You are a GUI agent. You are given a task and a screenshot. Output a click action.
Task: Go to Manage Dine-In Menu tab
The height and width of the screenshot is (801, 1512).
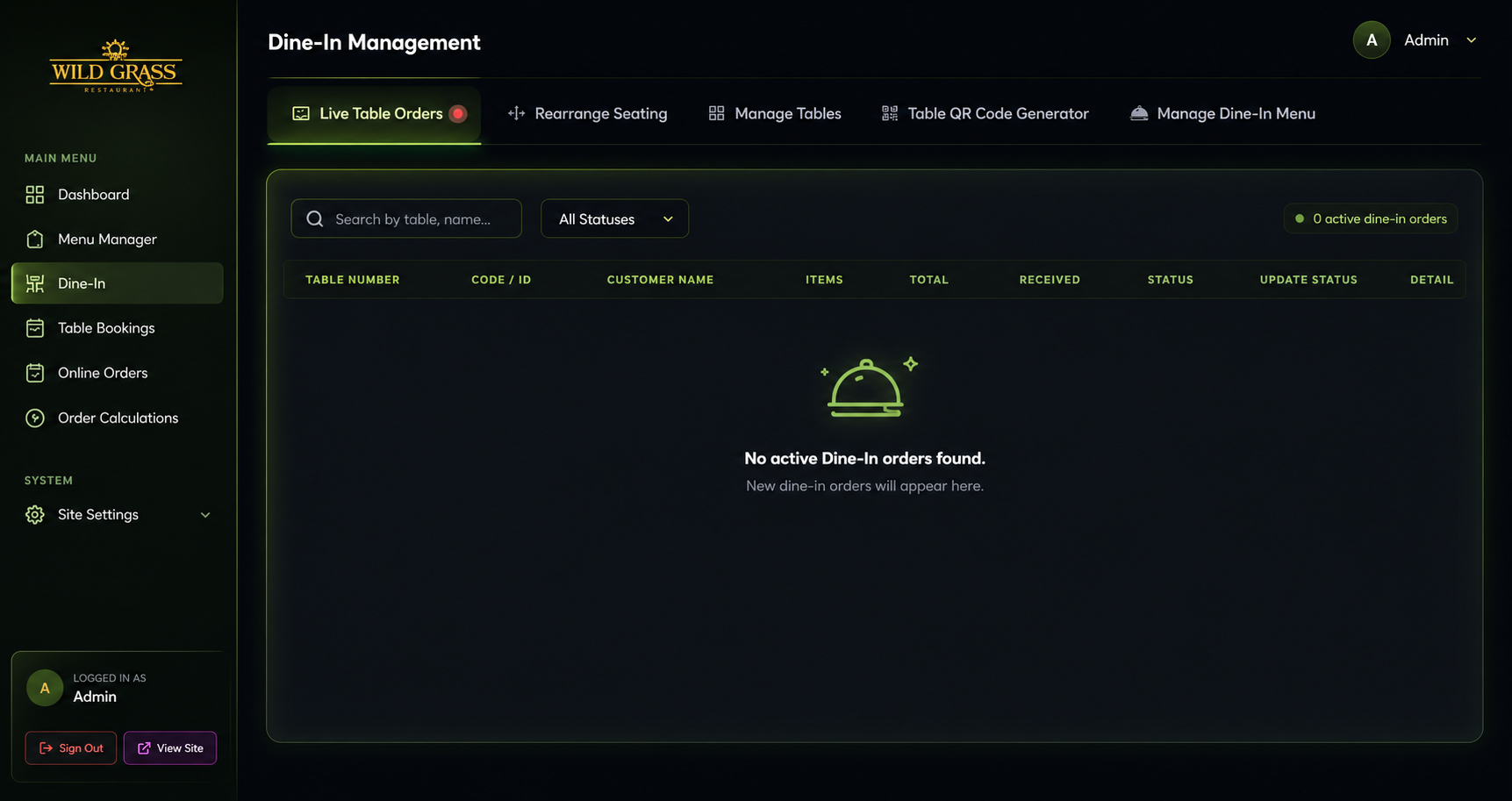pos(1222,114)
